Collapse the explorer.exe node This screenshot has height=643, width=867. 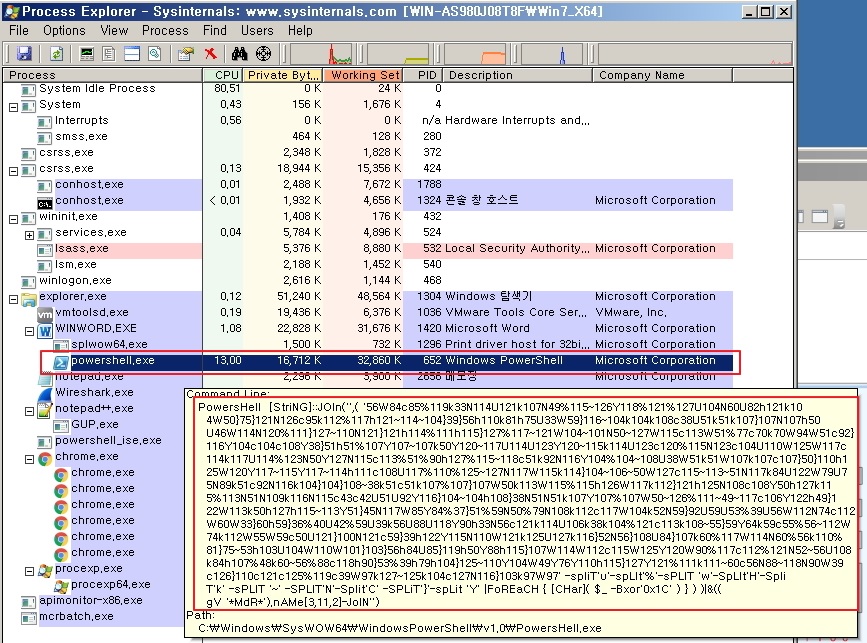pos(13,300)
